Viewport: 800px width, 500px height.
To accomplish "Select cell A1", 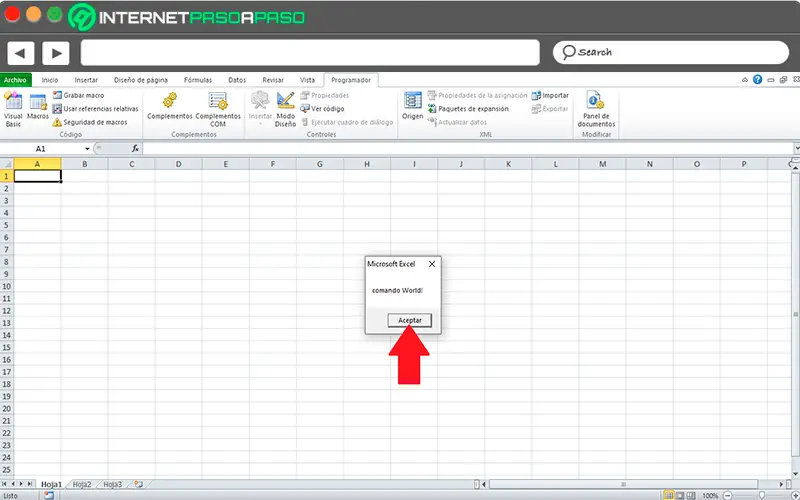I will point(37,176).
